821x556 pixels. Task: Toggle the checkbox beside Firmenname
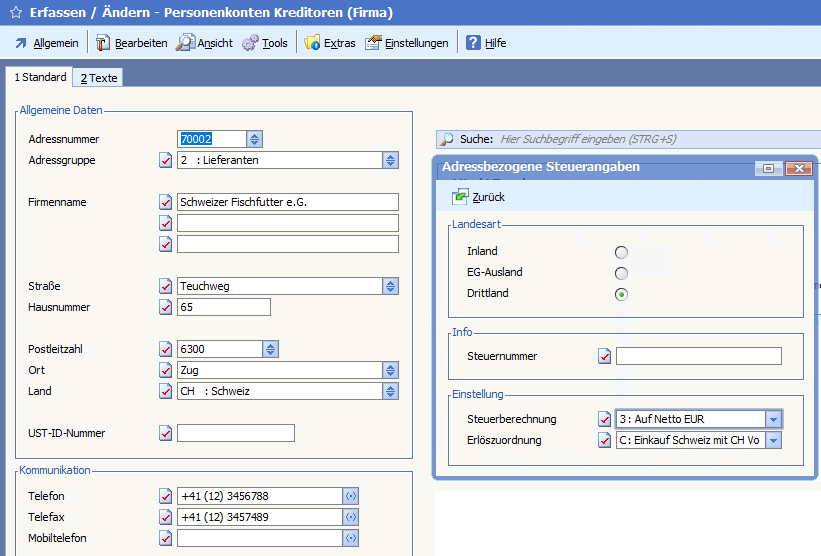(x=166, y=202)
